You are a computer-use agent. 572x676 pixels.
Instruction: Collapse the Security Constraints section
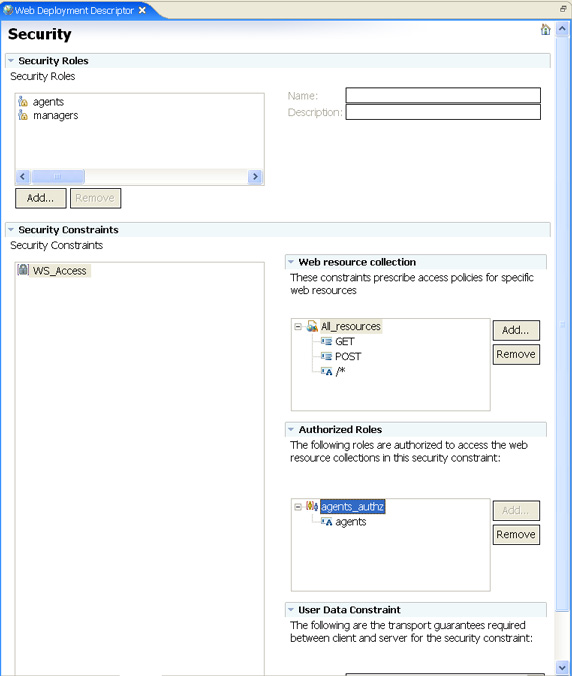[11, 230]
